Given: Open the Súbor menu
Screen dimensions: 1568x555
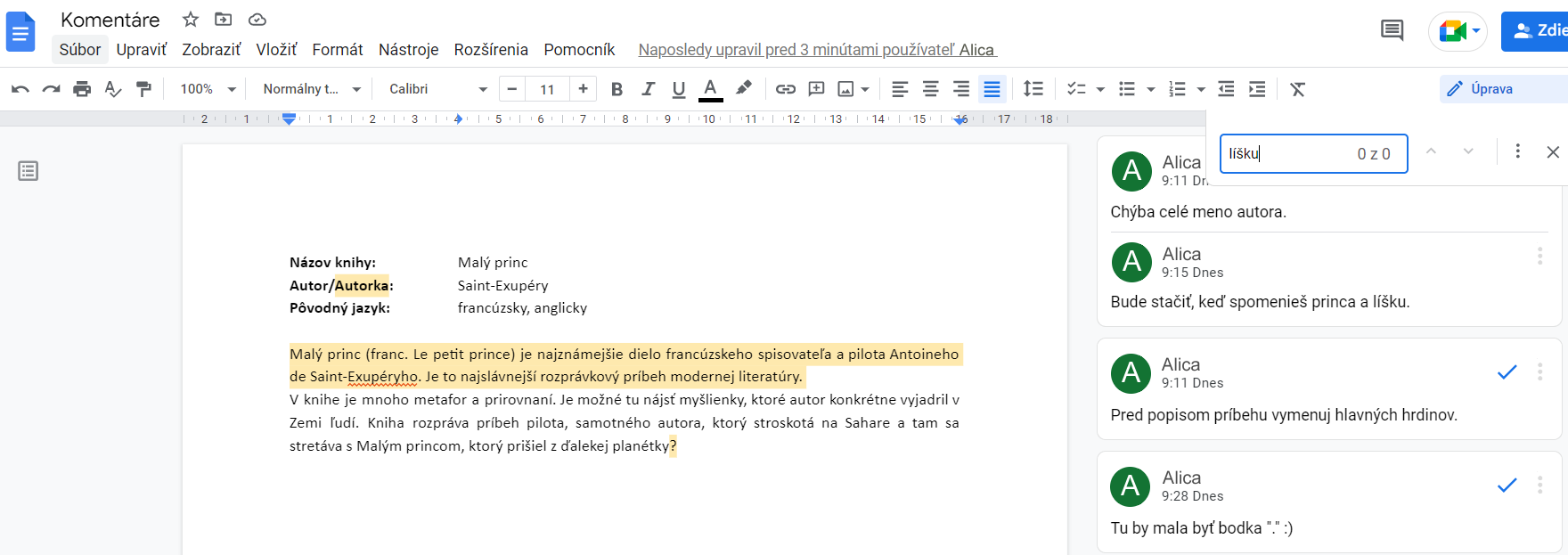Looking at the screenshot, I should (x=79, y=50).
